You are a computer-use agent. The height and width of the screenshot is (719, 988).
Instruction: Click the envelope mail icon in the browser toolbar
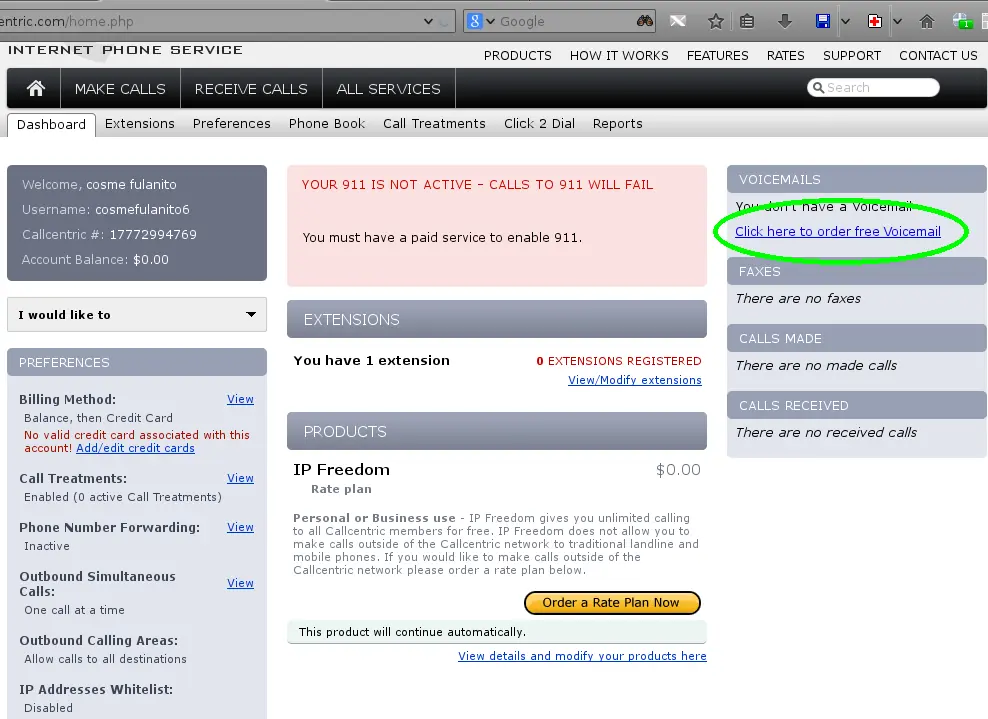pyautogui.click(x=678, y=21)
